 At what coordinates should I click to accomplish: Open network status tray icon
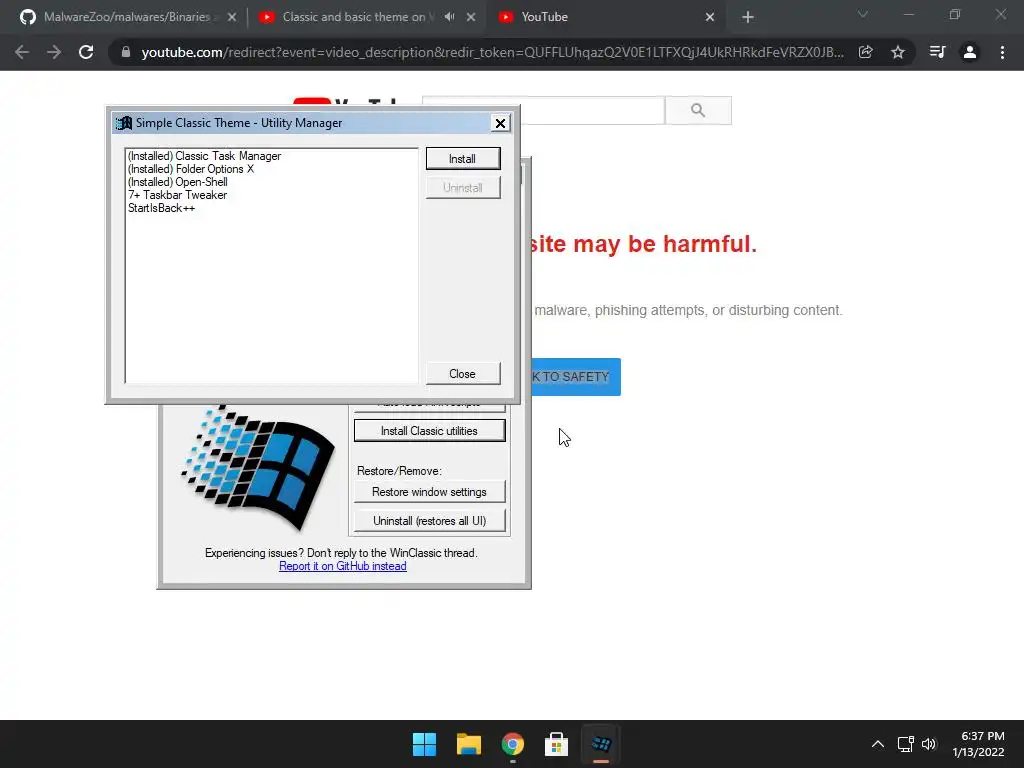[906, 744]
